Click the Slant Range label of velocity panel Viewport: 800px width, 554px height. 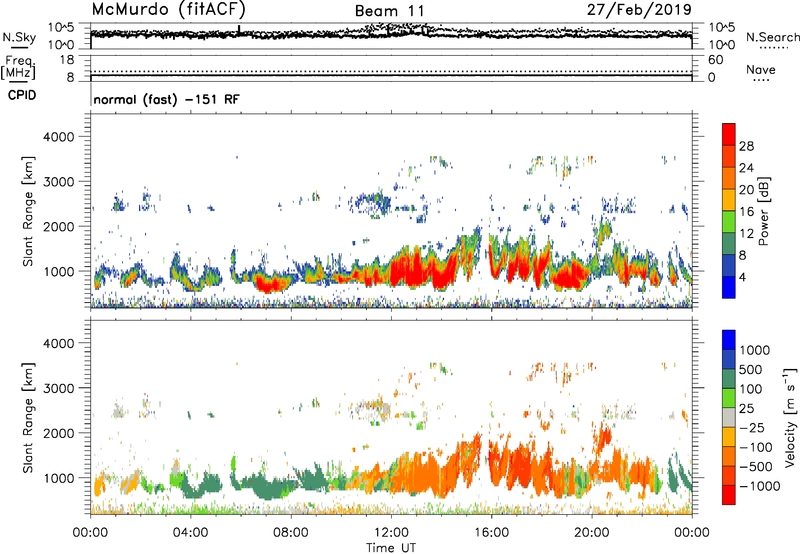[28, 418]
